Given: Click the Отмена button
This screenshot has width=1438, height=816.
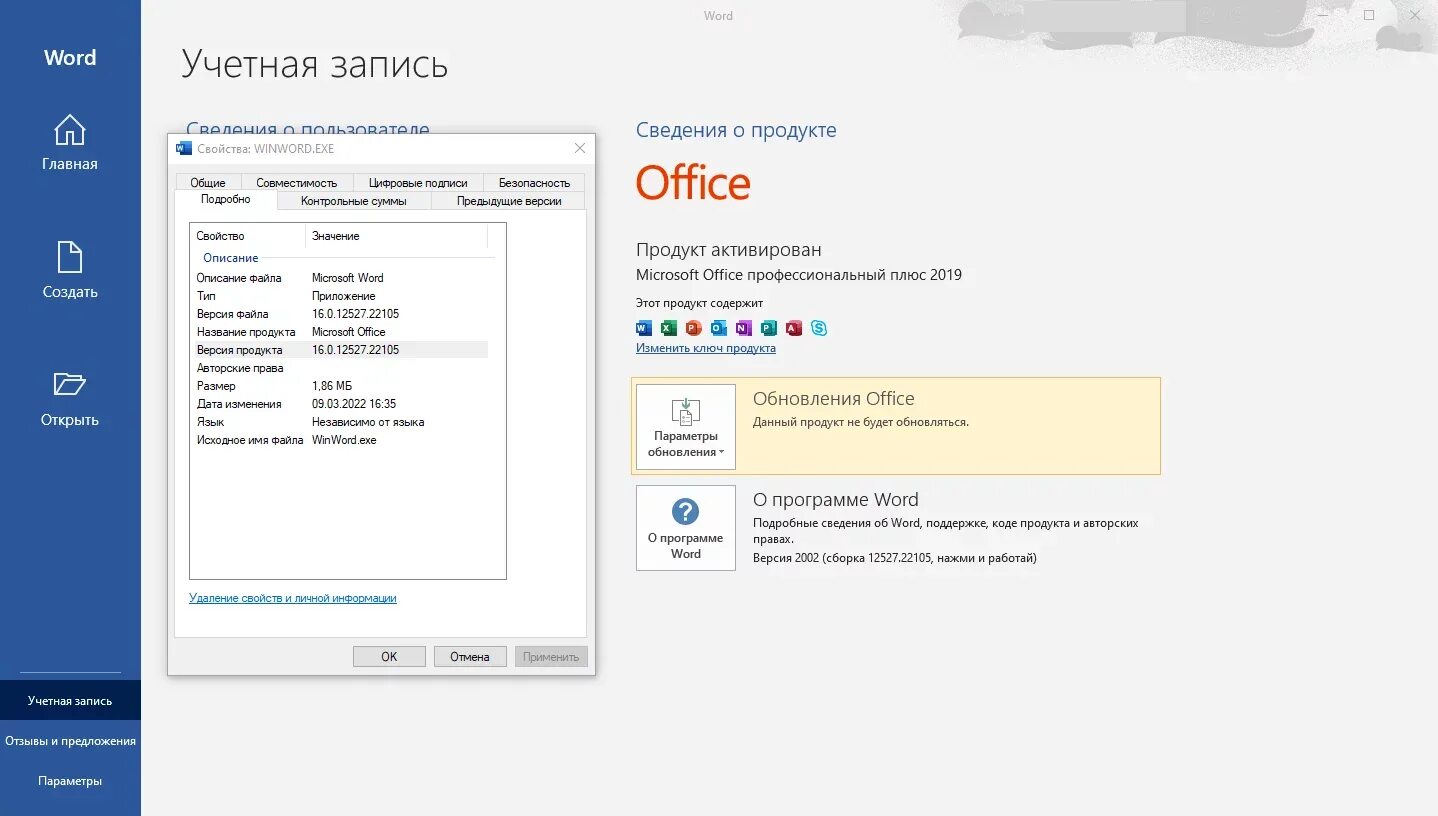Looking at the screenshot, I should click(x=470, y=657).
